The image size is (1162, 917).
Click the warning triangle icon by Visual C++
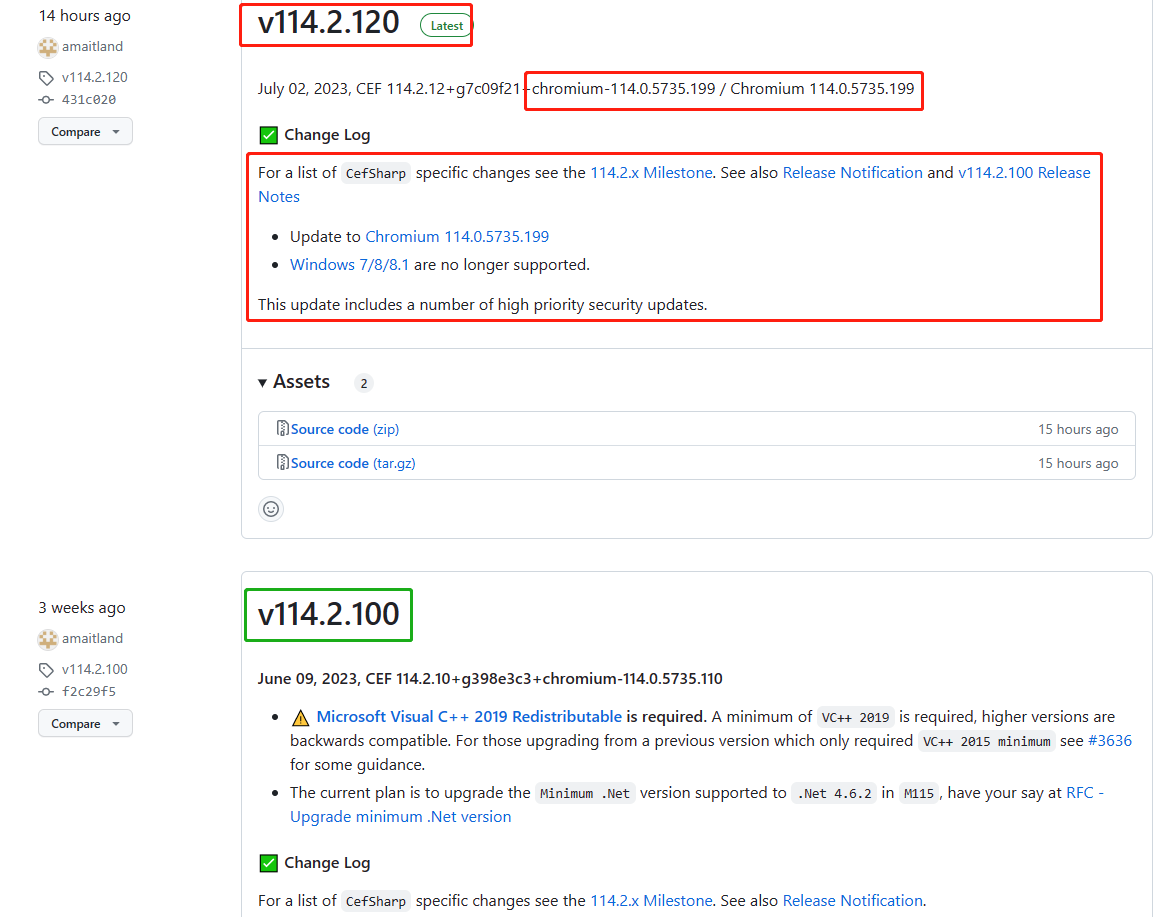click(x=300, y=718)
